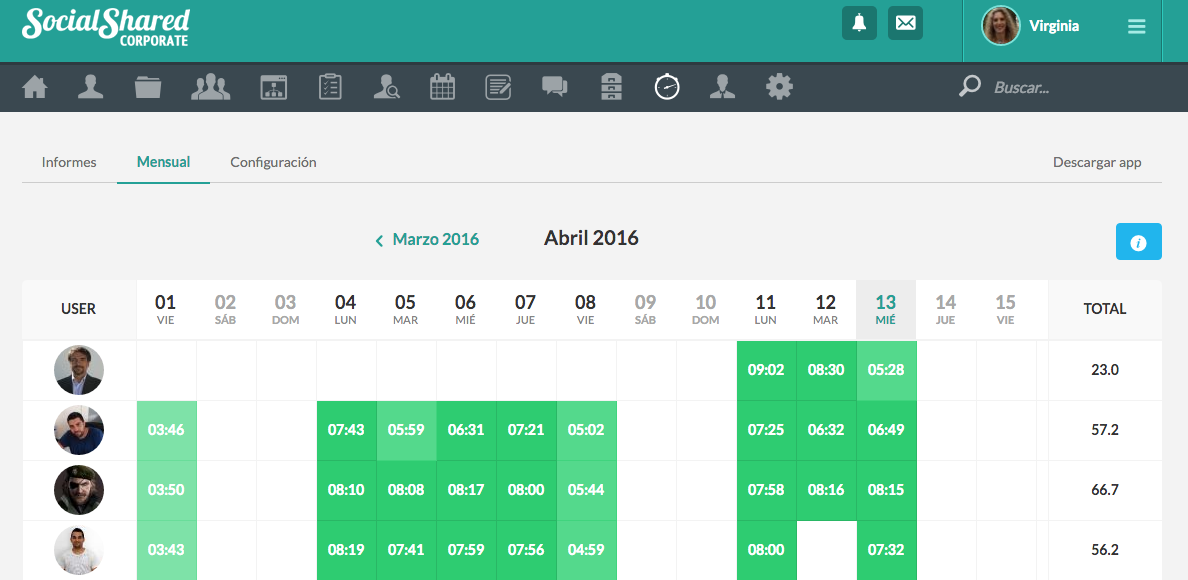The width and height of the screenshot is (1188, 580).
Task: Click the notifications bell icon
Action: pos(859,23)
